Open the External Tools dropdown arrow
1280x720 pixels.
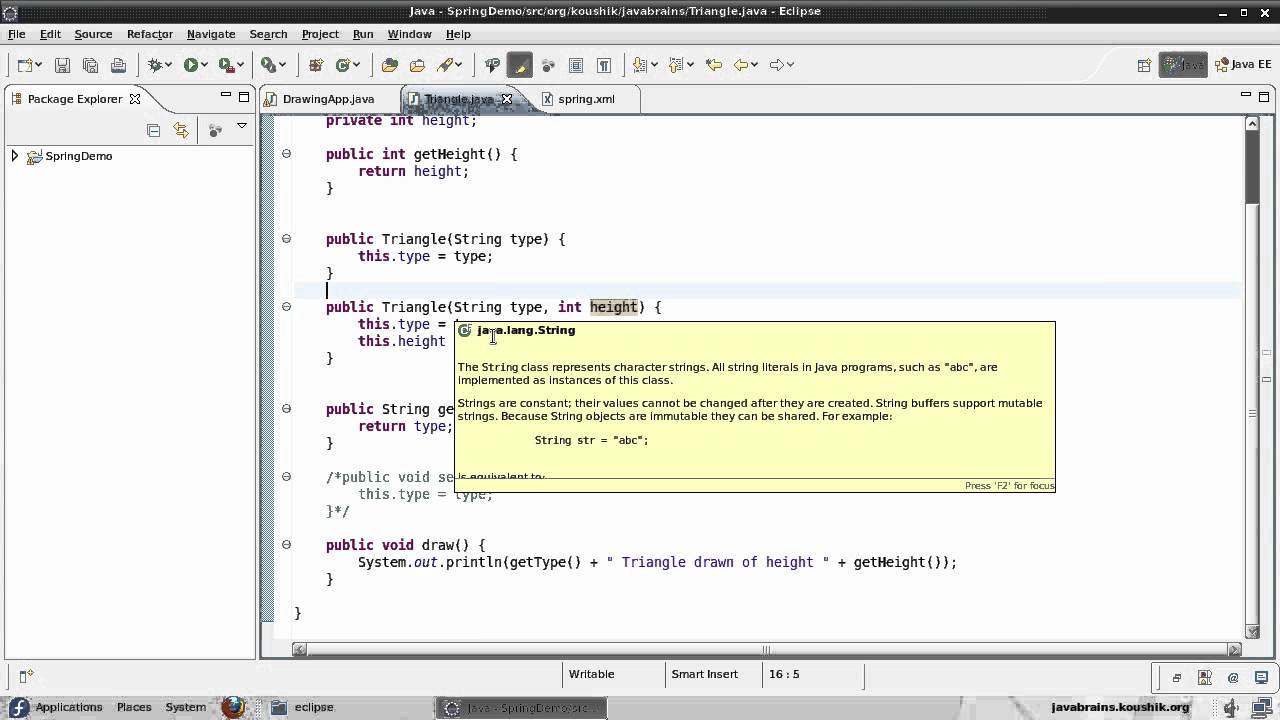point(240,65)
